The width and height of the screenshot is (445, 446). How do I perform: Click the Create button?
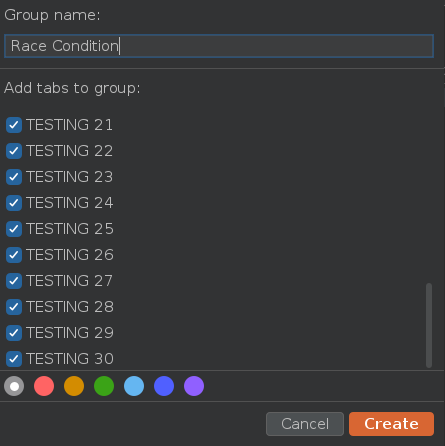pyautogui.click(x=391, y=424)
